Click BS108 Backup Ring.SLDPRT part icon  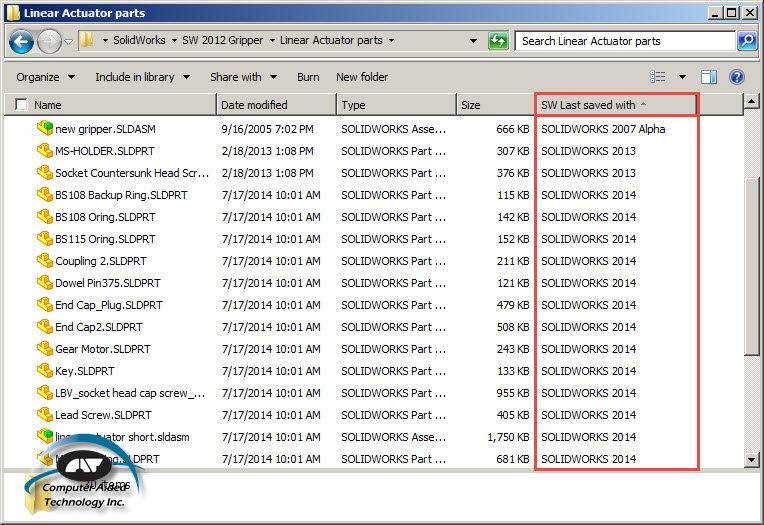[x=45, y=194]
